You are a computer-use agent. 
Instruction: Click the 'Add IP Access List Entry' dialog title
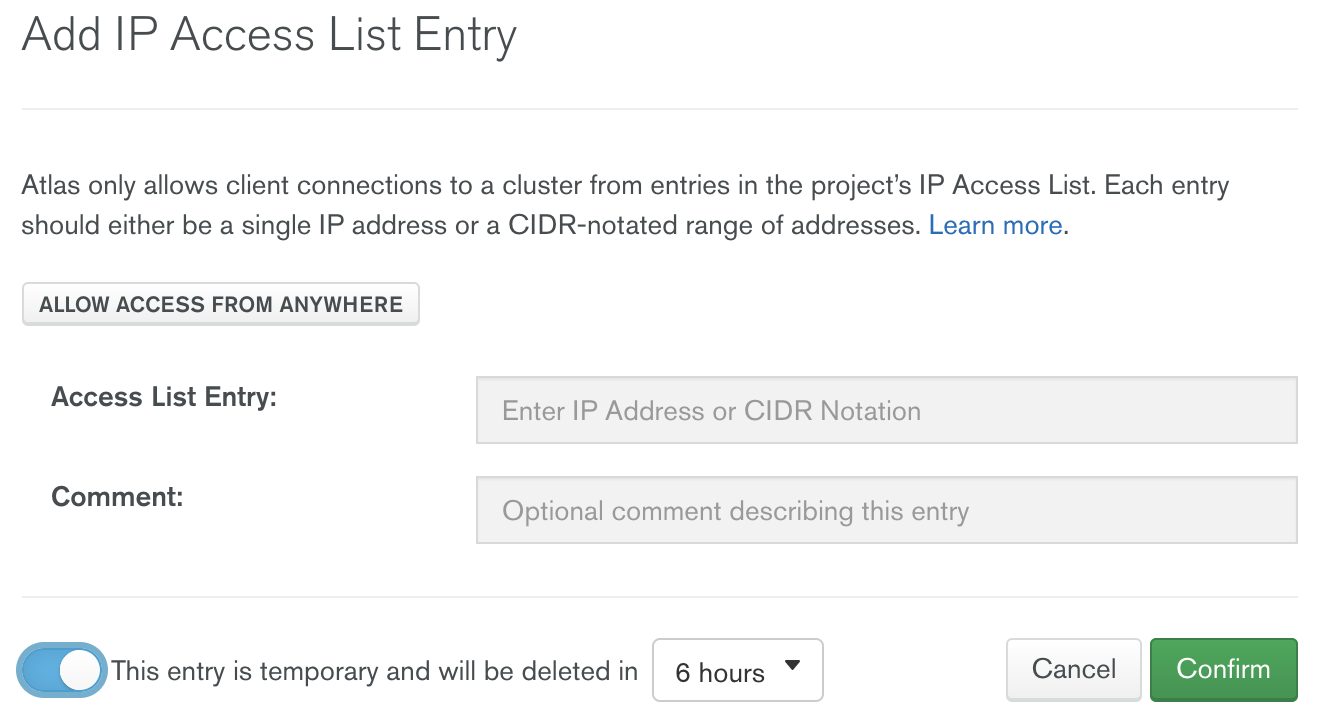(269, 36)
